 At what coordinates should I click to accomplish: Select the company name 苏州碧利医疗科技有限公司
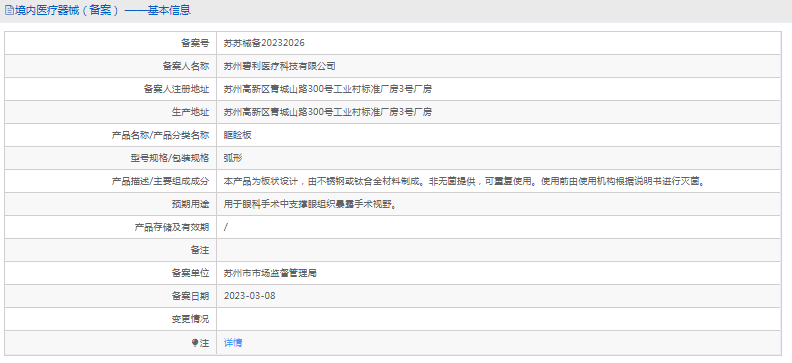279,66
